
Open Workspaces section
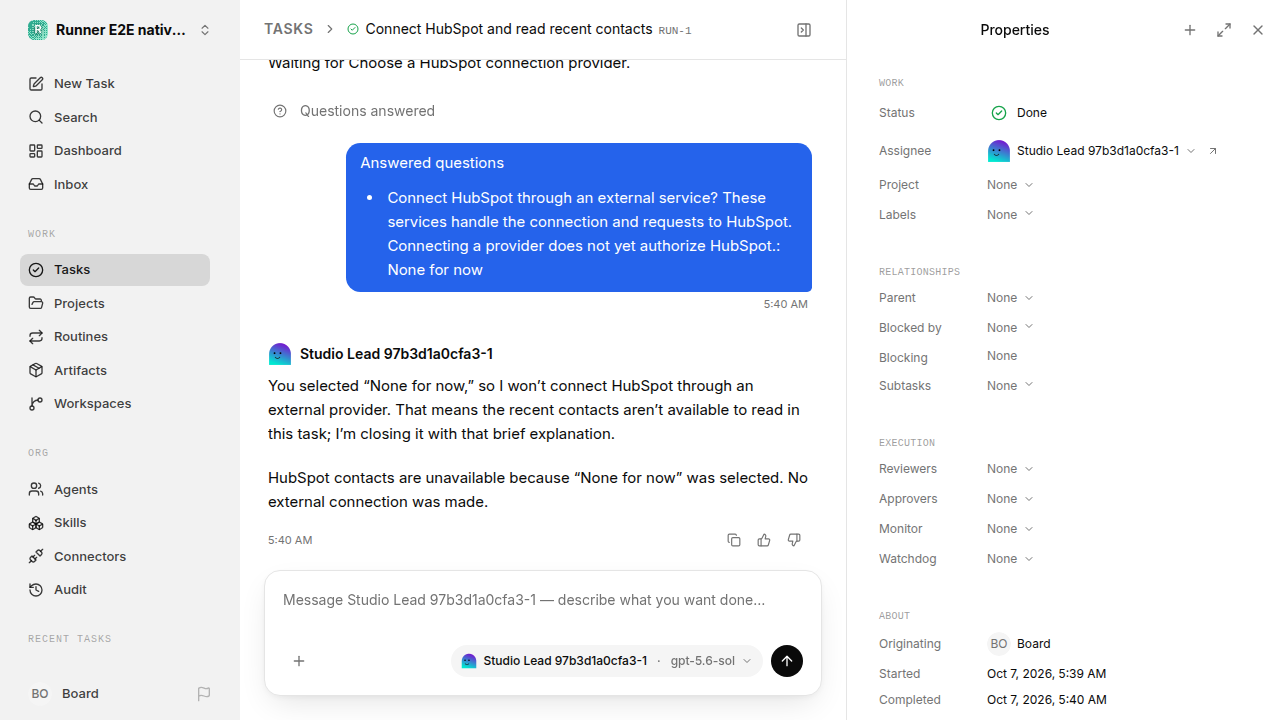[115, 404]
